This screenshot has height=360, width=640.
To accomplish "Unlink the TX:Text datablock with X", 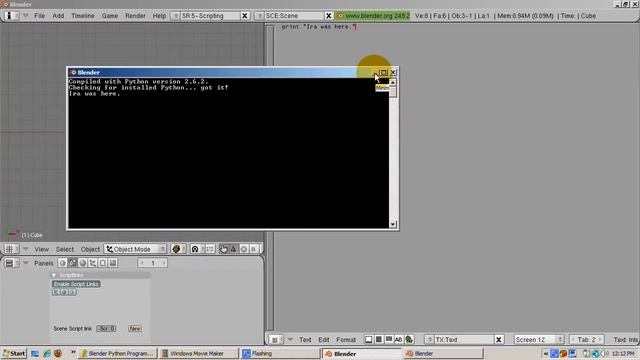I will tap(498, 340).
